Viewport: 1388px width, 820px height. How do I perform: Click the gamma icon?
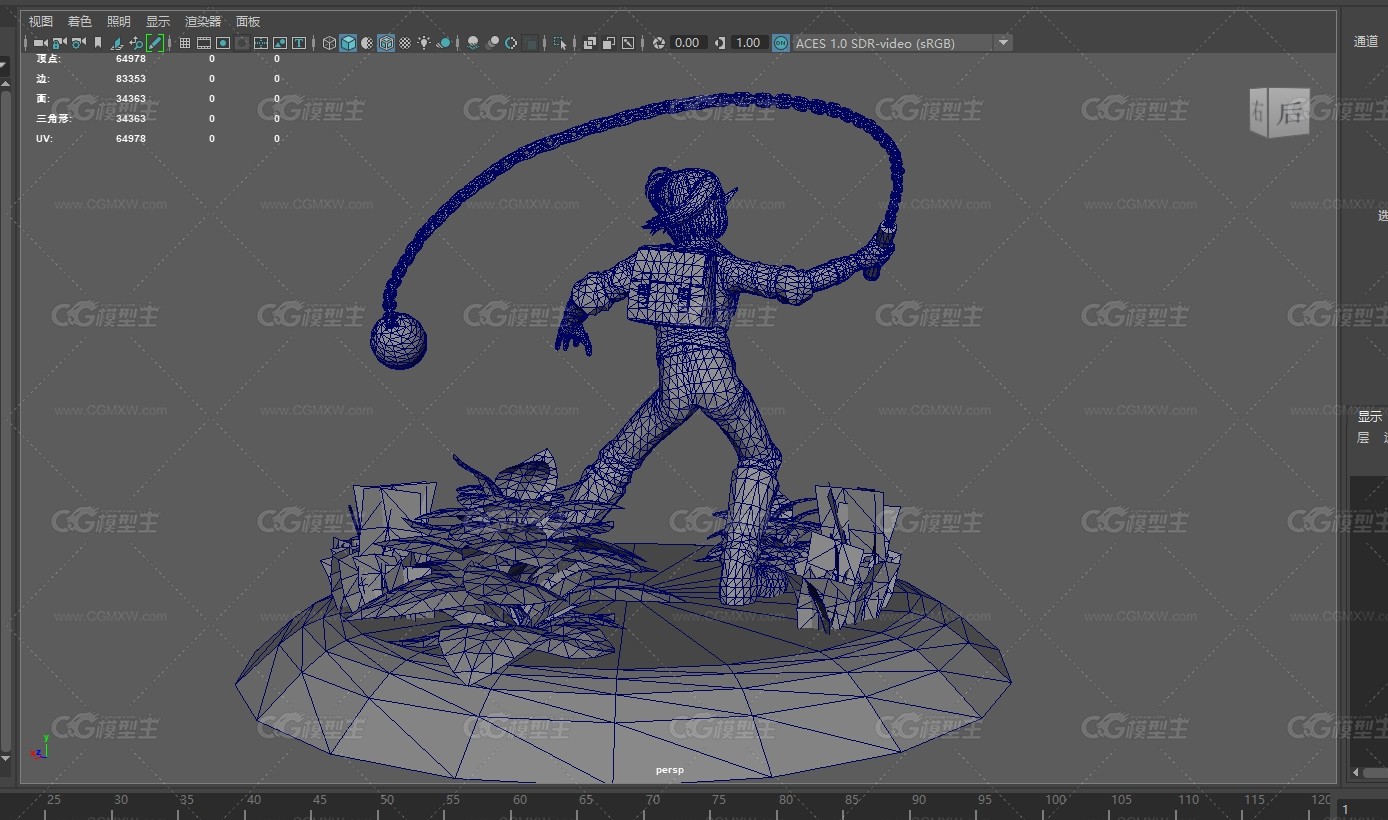point(720,43)
